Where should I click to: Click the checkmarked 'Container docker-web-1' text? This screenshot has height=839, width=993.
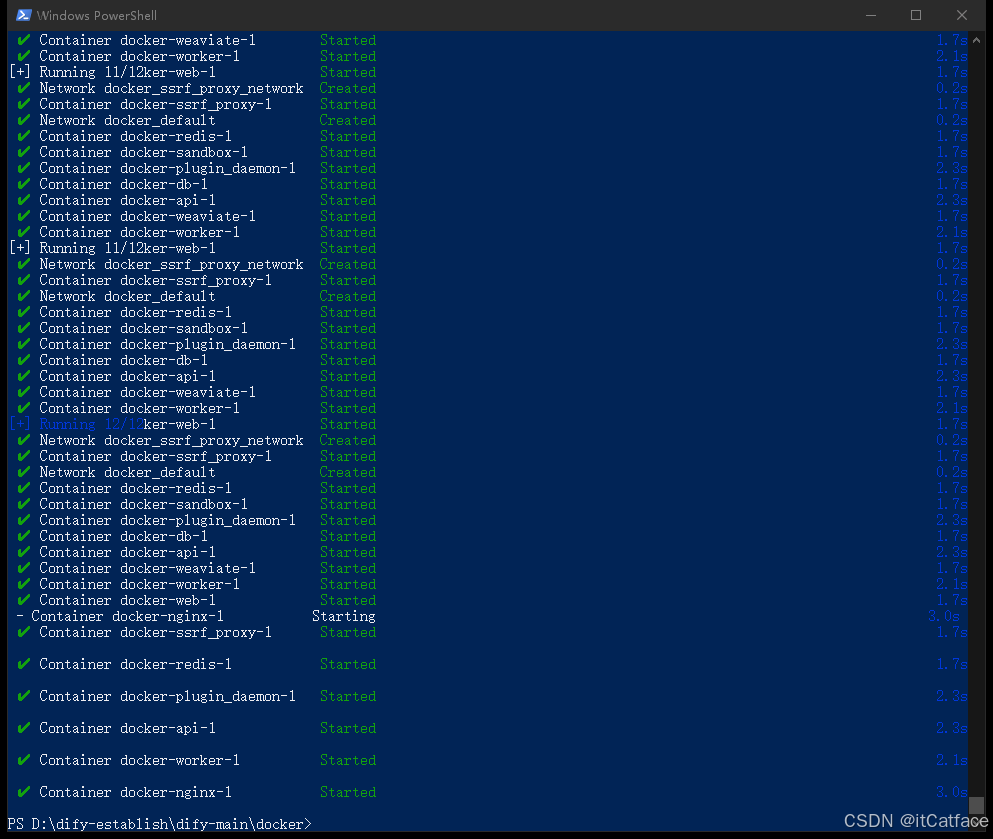point(127,600)
